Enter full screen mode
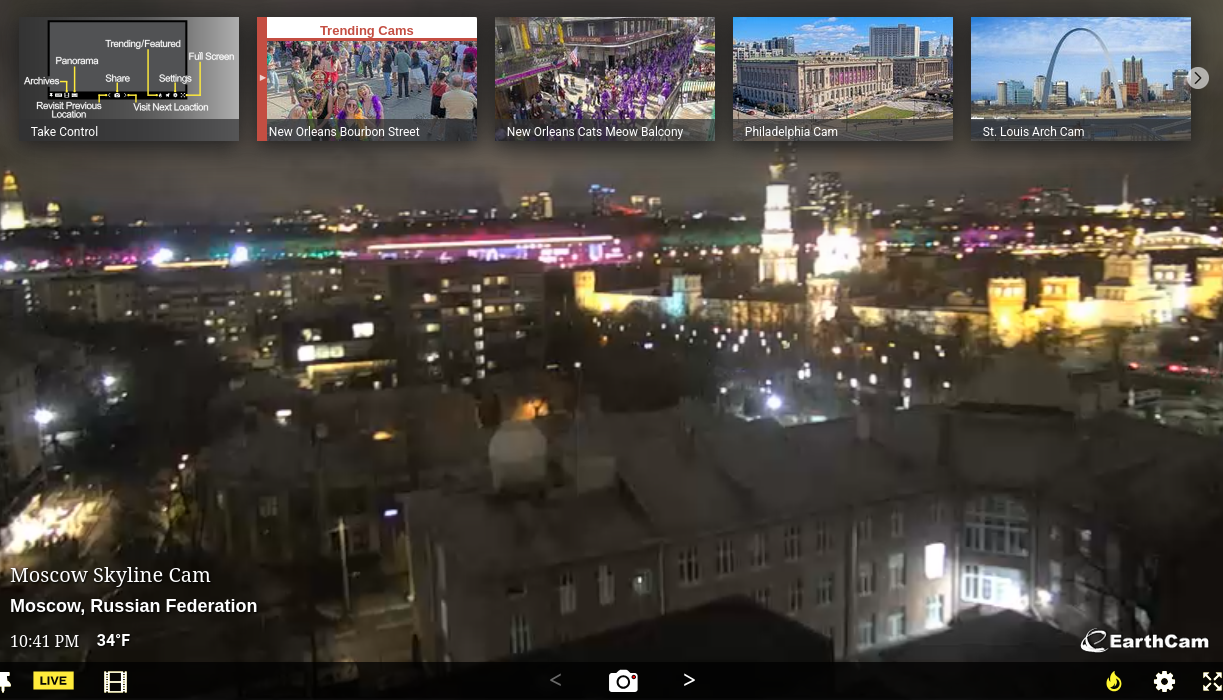 [1212, 682]
